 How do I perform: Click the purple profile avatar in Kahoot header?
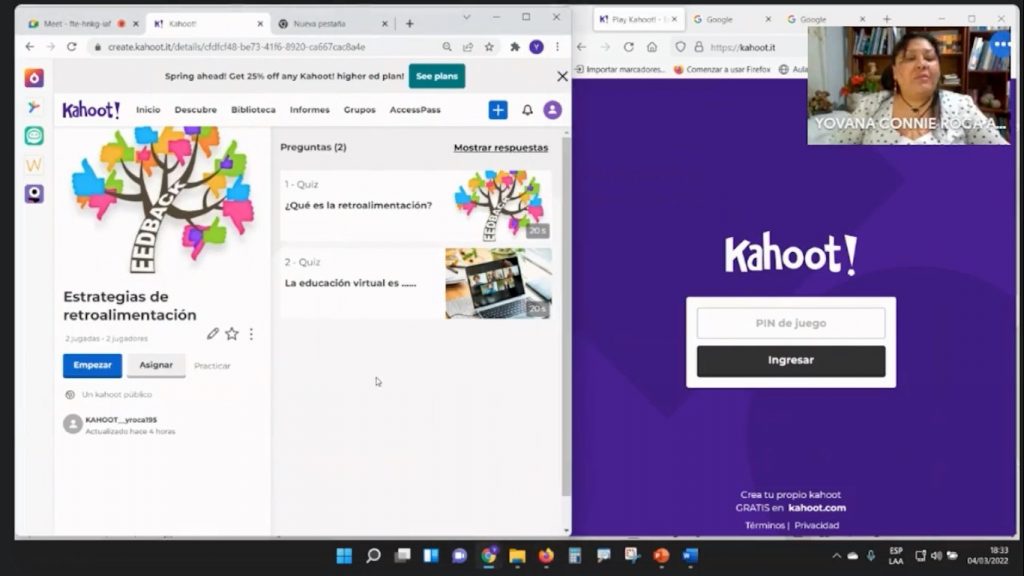pos(552,110)
